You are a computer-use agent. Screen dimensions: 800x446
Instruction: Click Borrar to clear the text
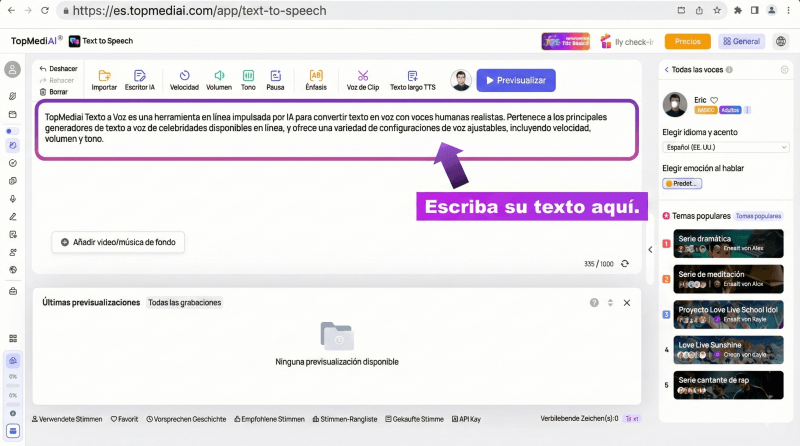[x=54, y=92]
